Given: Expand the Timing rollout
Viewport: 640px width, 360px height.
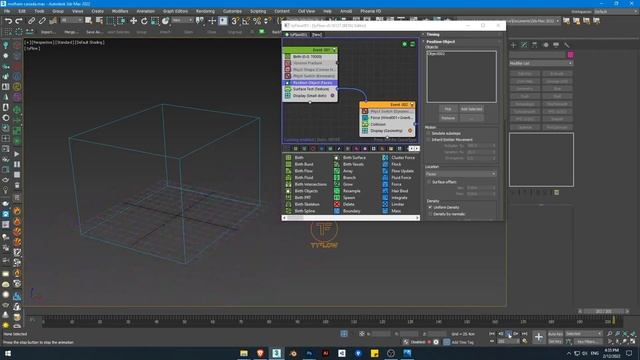Looking at the screenshot, I should tap(433, 34).
